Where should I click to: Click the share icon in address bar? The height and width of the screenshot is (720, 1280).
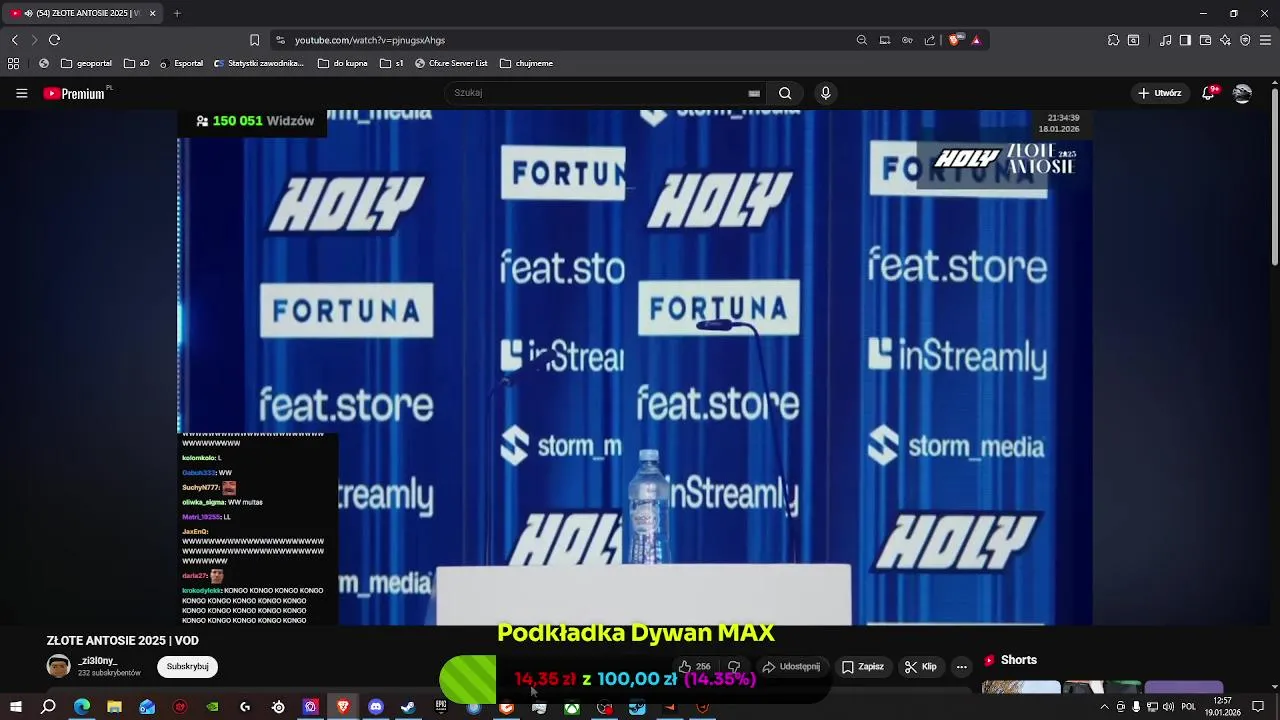coord(930,40)
